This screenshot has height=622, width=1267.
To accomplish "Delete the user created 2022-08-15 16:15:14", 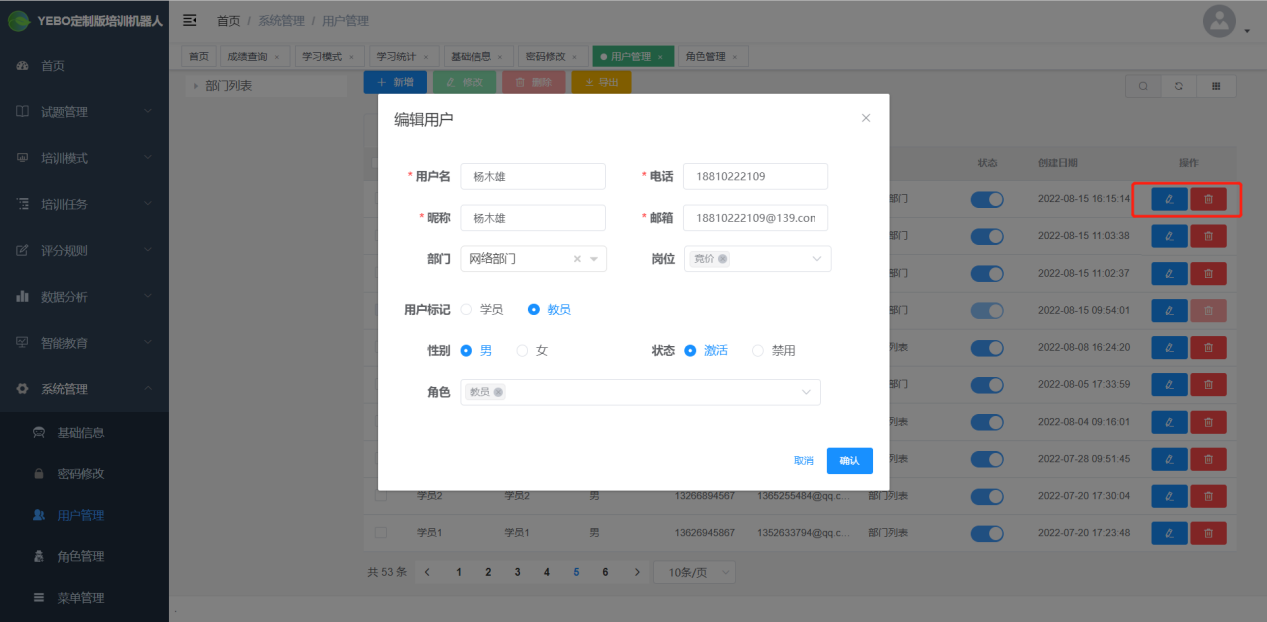I will click(1208, 199).
